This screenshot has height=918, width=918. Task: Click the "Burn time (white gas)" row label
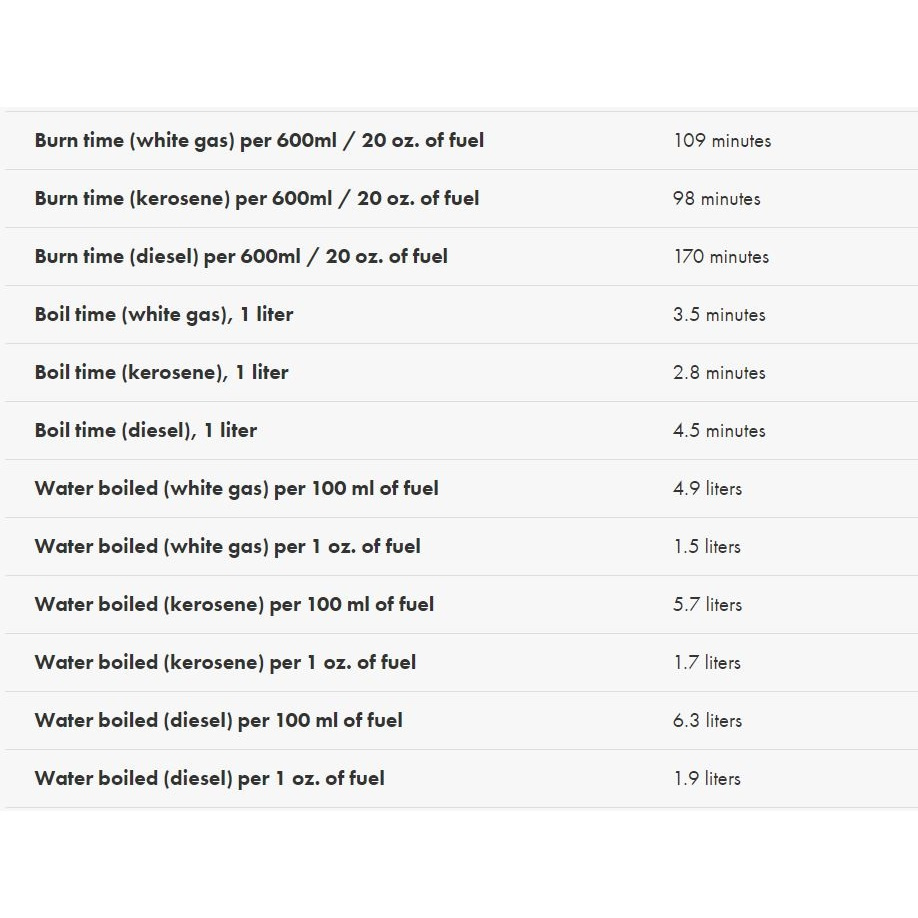click(259, 141)
